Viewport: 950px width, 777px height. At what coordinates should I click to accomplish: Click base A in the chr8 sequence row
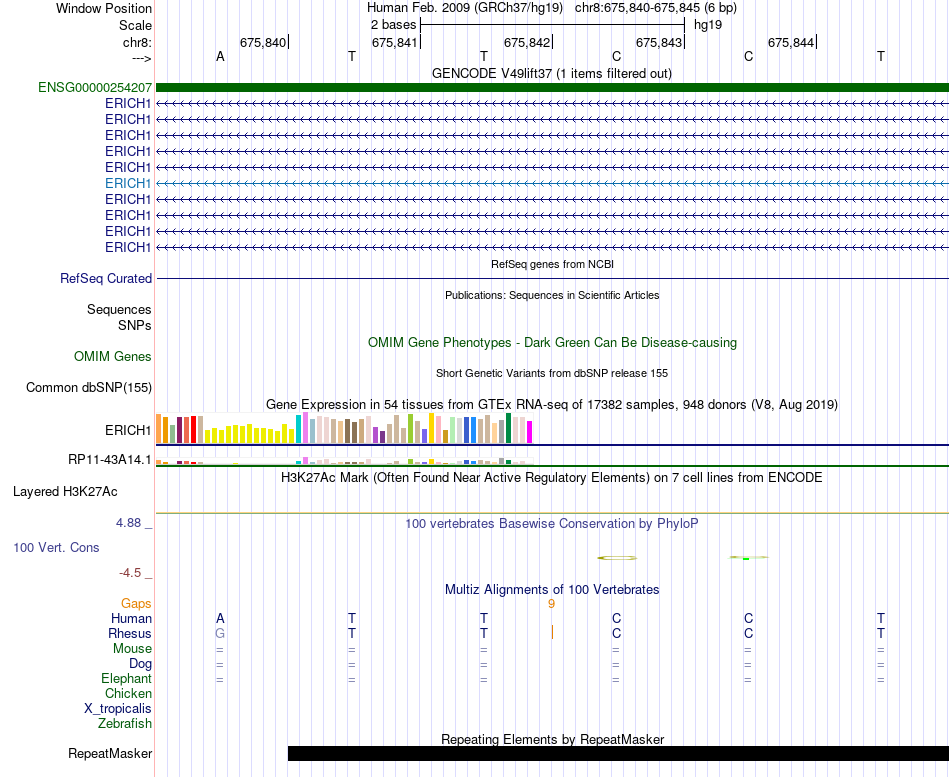tap(220, 56)
